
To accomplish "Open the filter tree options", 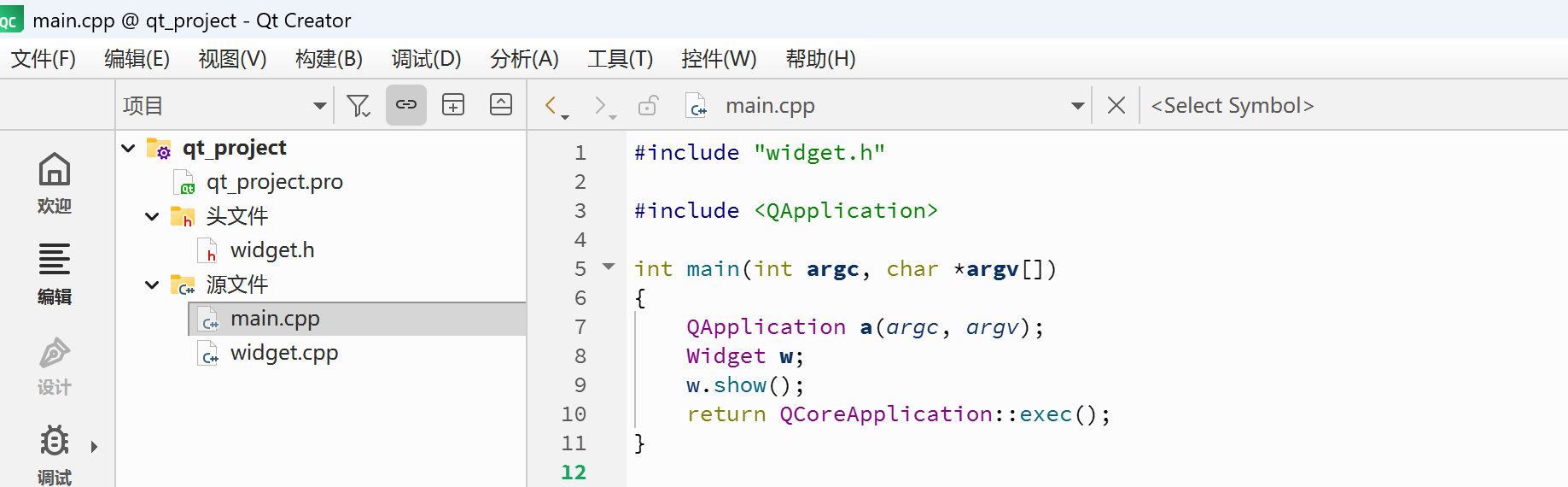I will tap(358, 105).
